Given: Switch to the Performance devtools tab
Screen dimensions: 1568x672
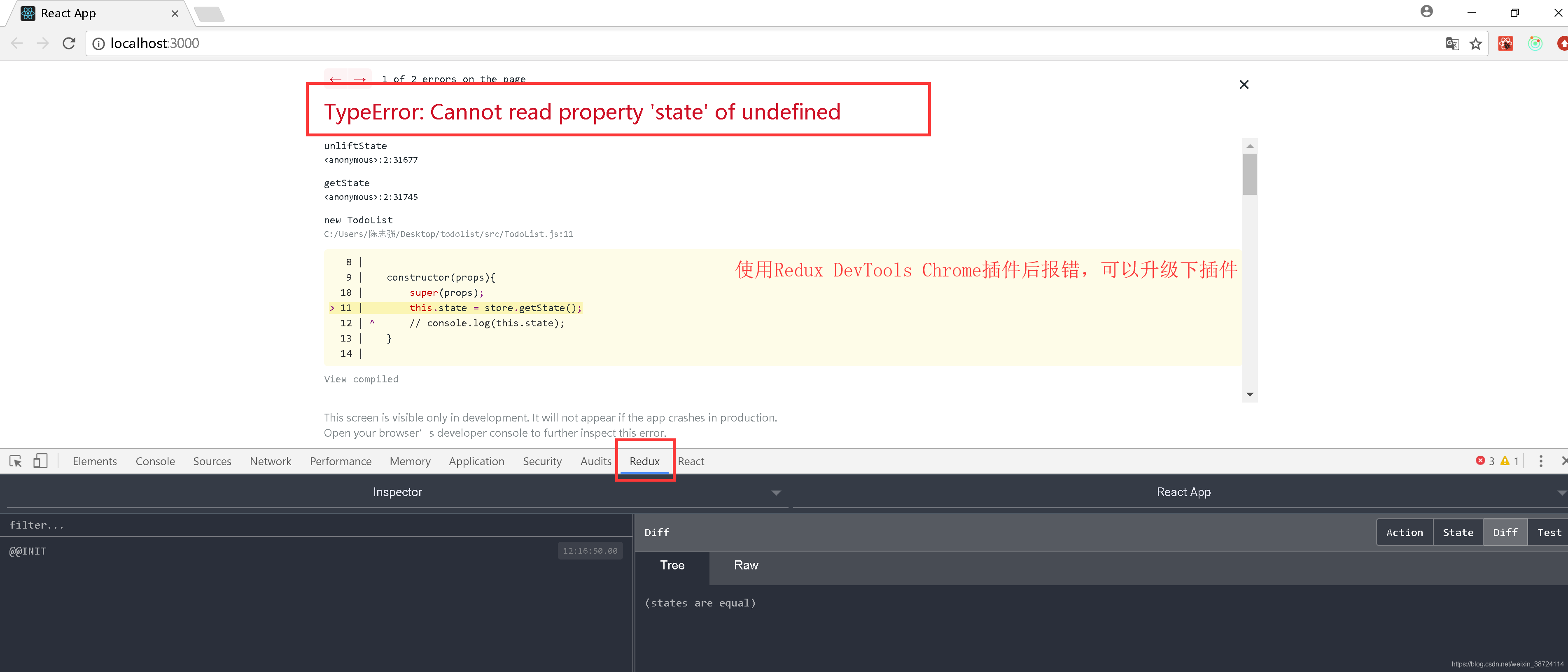Looking at the screenshot, I should point(340,461).
